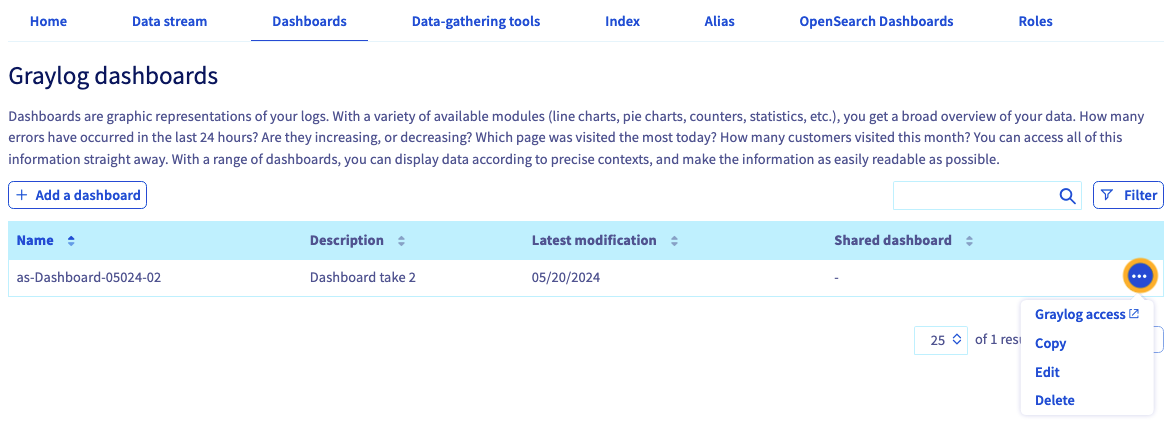Click the Add a dashboard button

click(x=78, y=195)
